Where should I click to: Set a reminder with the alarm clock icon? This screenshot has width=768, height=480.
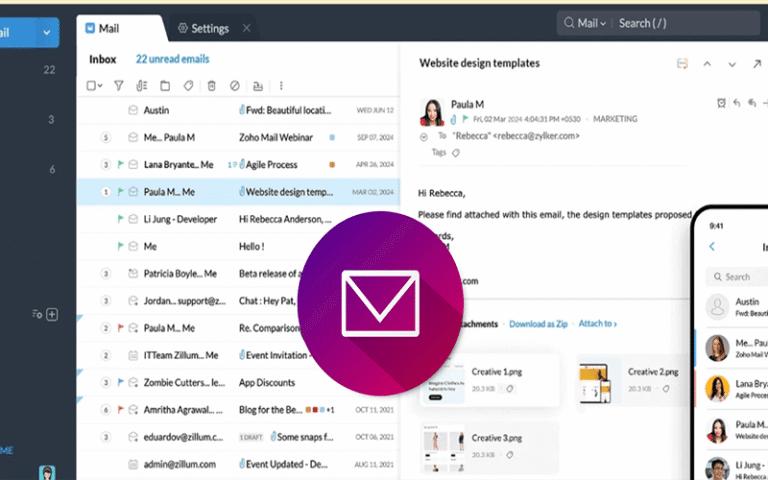click(722, 103)
